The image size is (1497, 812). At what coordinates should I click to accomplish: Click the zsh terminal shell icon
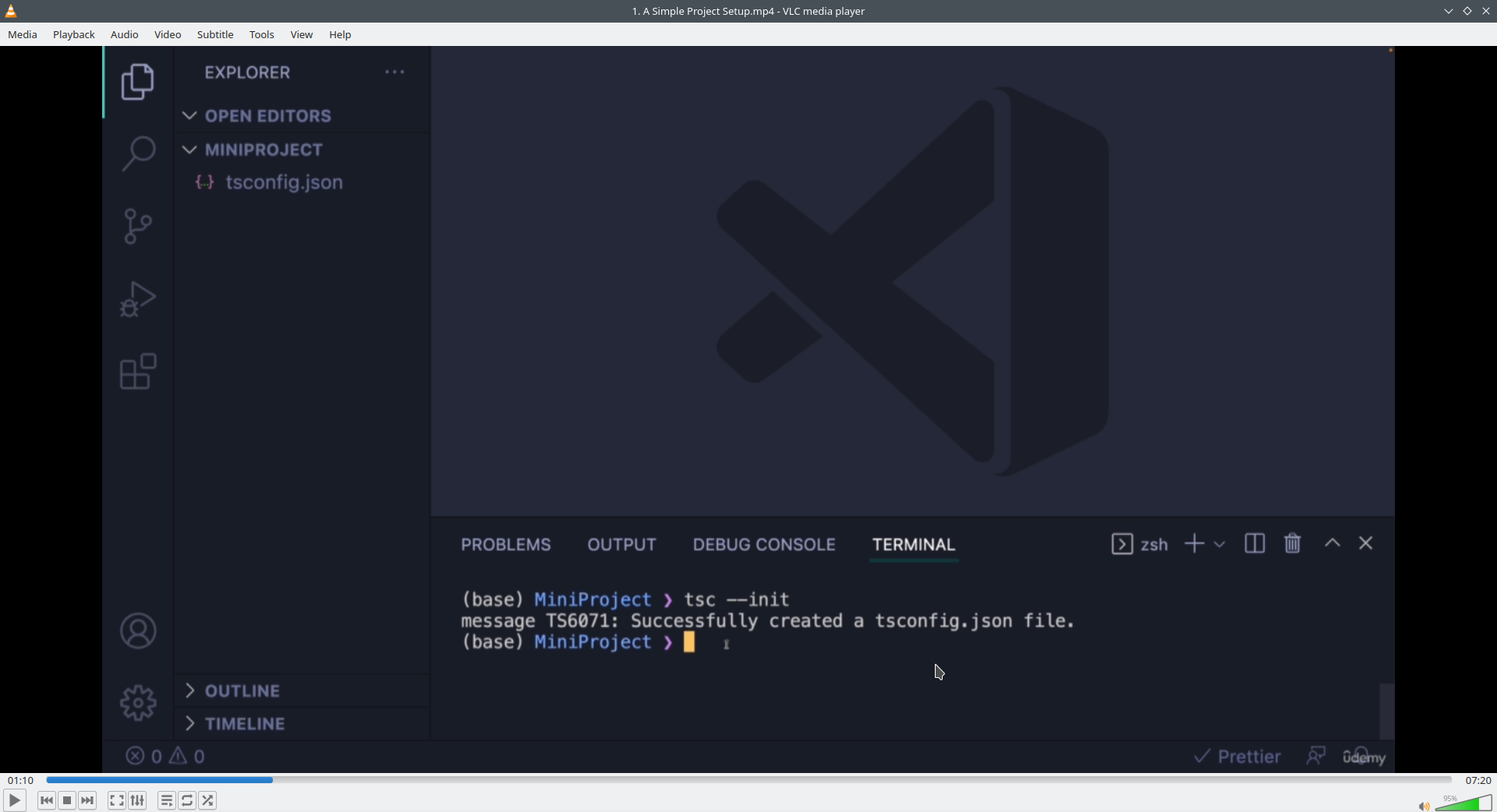[x=1121, y=544]
